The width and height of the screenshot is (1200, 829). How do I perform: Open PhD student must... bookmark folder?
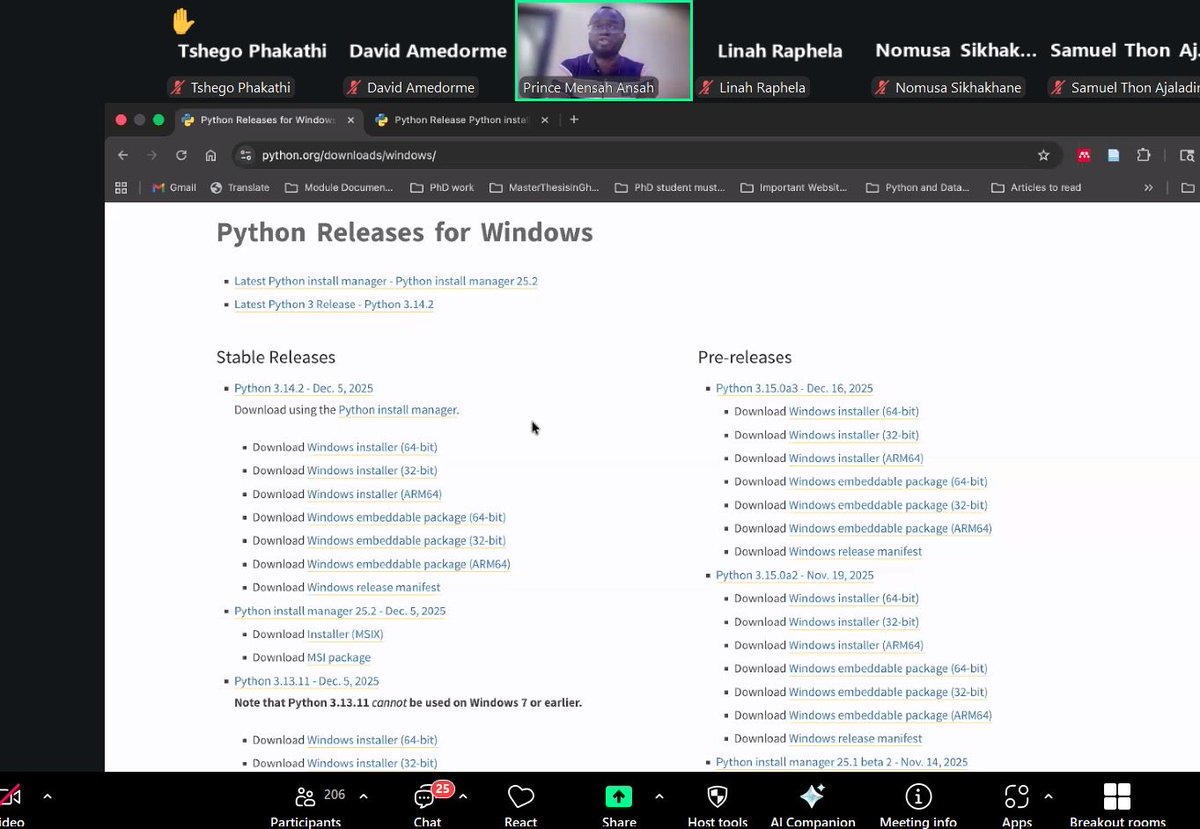670,187
